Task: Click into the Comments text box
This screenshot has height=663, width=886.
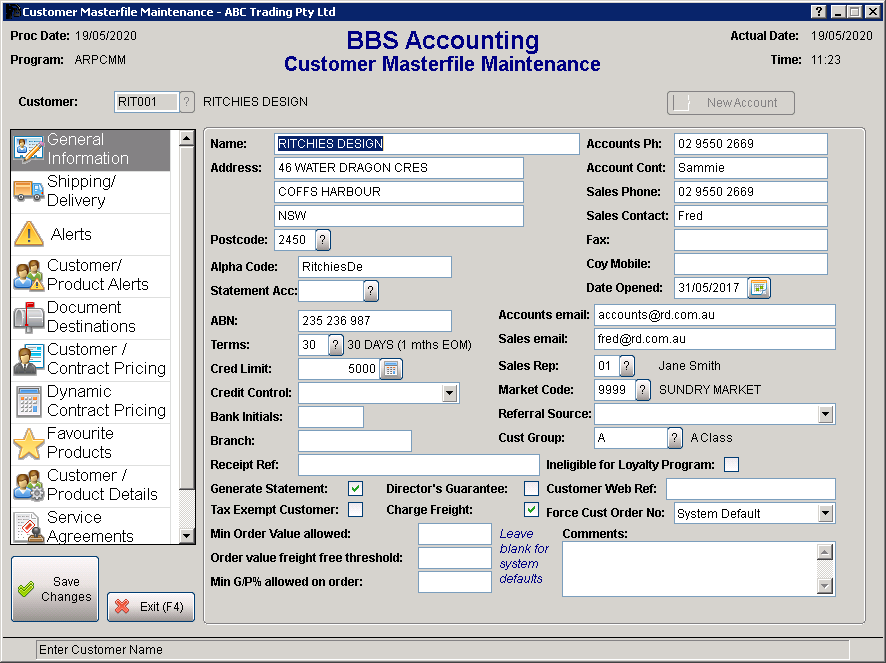Action: tap(688, 569)
